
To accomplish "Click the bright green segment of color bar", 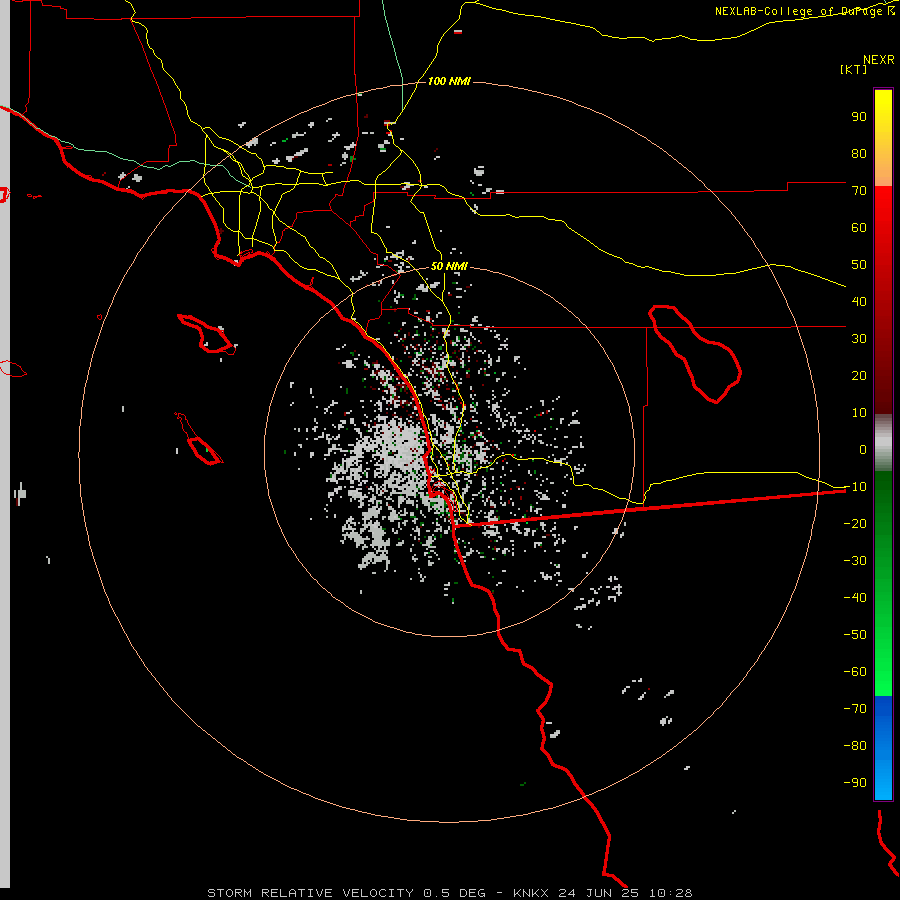I will pyautogui.click(x=883, y=583).
